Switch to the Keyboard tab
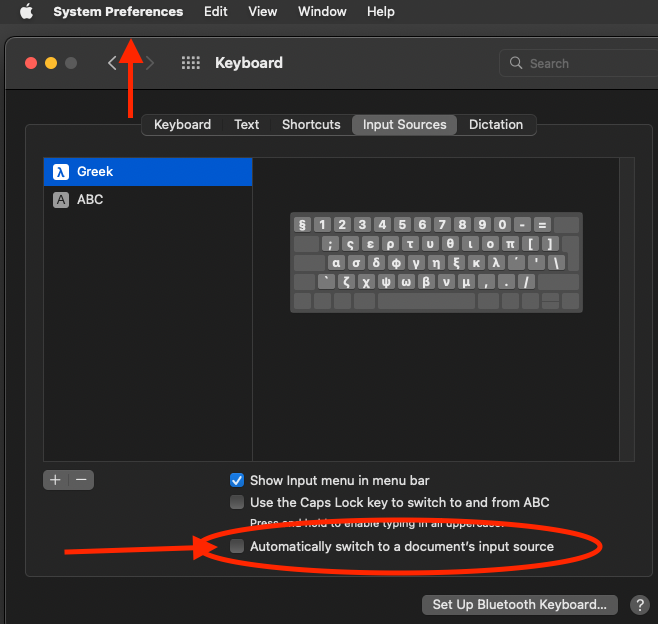This screenshot has height=624, width=658. click(182, 125)
